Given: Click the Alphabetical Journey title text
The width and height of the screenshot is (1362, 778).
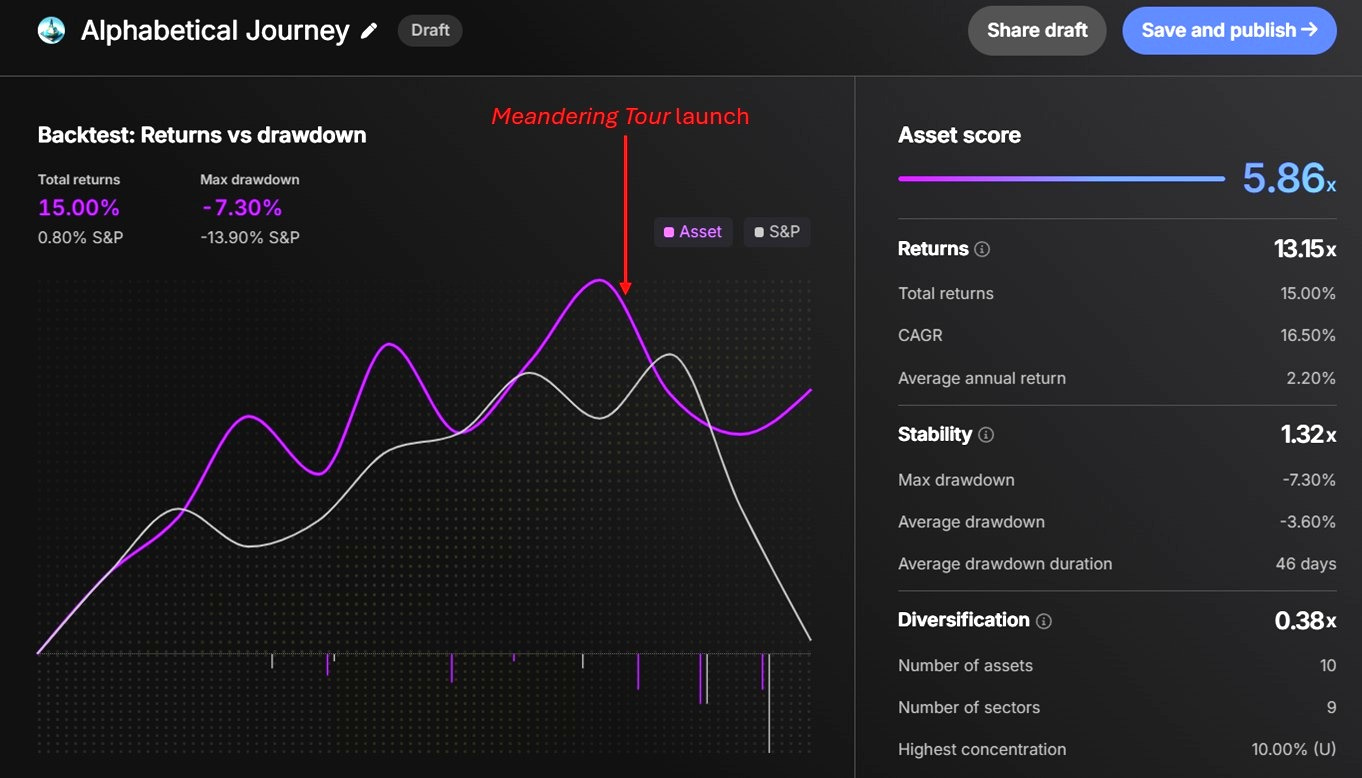Looking at the screenshot, I should 215,31.
